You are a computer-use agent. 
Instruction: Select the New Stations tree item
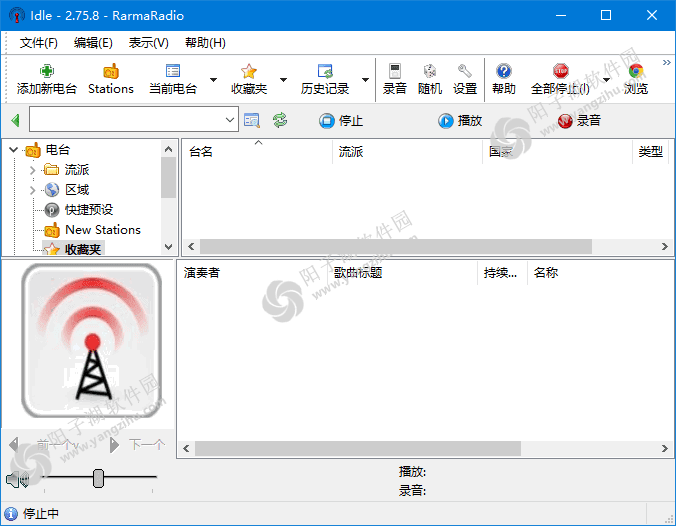pos(103,230)
